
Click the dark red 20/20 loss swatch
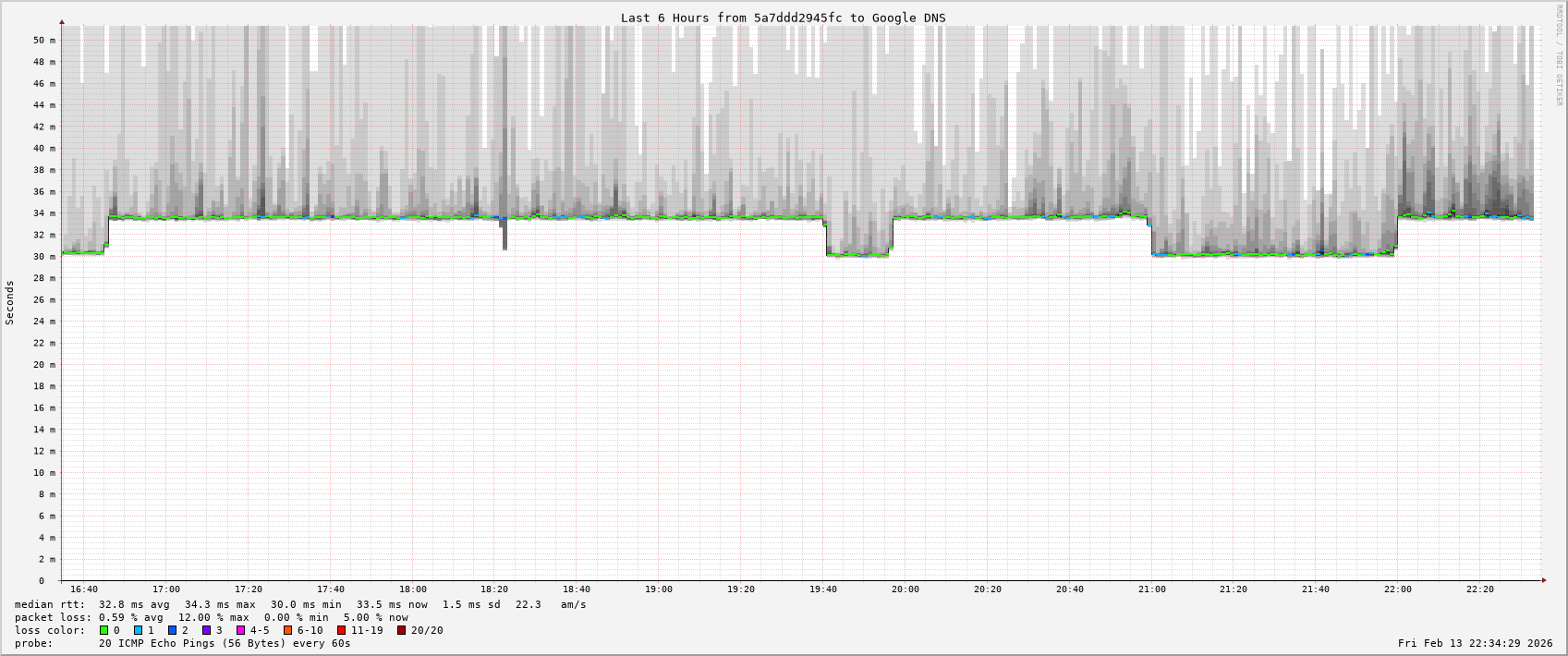(x=402, y=630)
